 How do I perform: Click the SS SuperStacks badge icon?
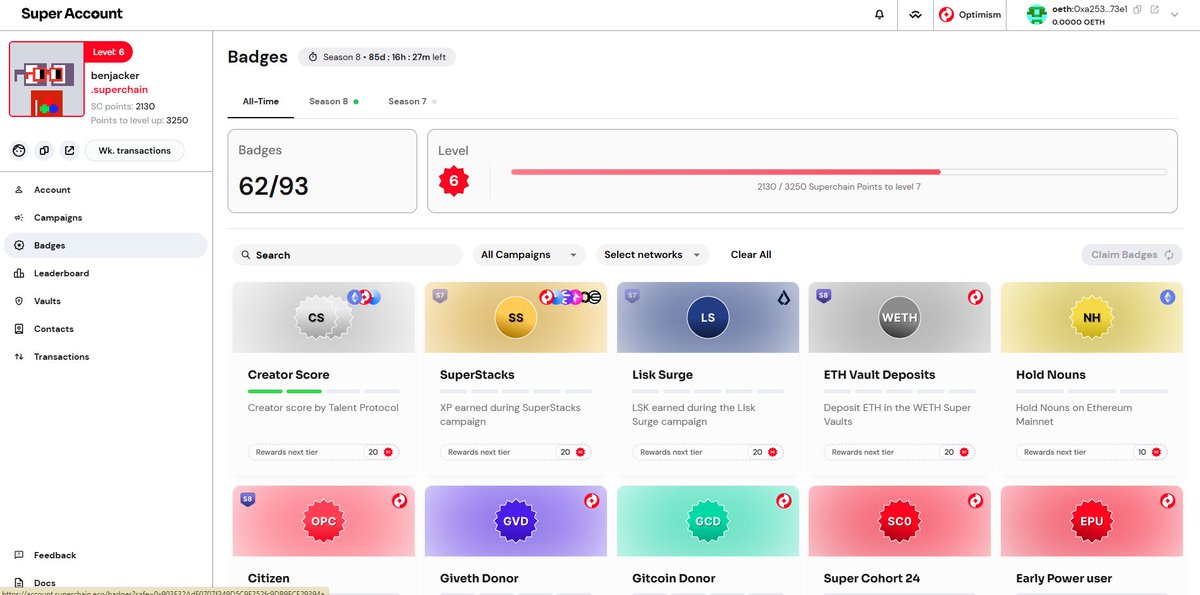click(x=516, y=317)
